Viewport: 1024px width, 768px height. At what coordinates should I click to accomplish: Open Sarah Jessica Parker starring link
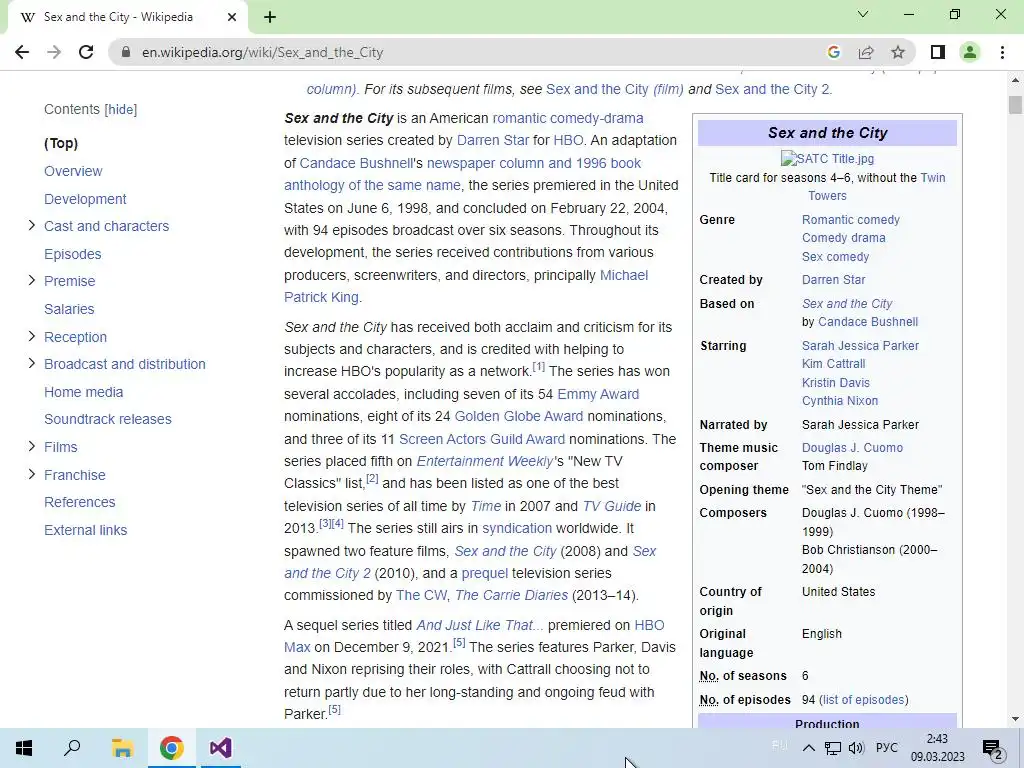tap(860, 345)
